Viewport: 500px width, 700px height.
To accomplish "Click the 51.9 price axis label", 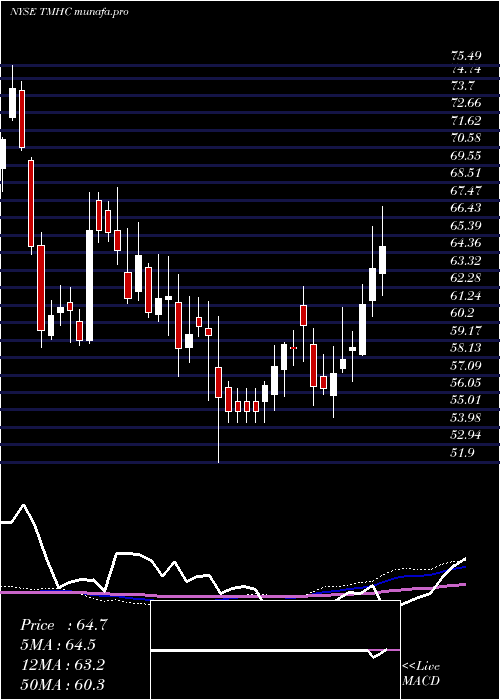I will click(x=463, y=453).
